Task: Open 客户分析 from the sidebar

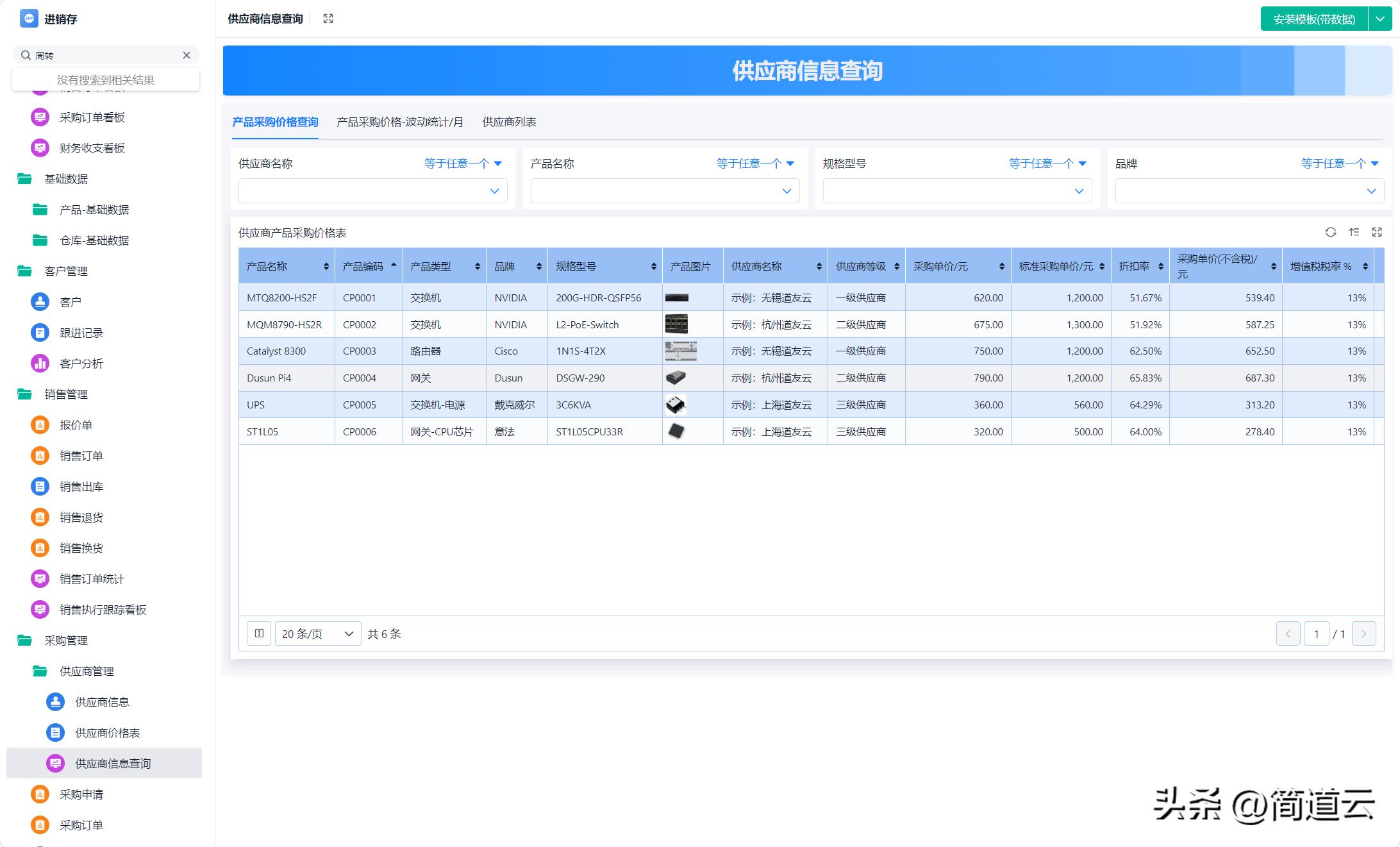Action: tap(81, 364)
